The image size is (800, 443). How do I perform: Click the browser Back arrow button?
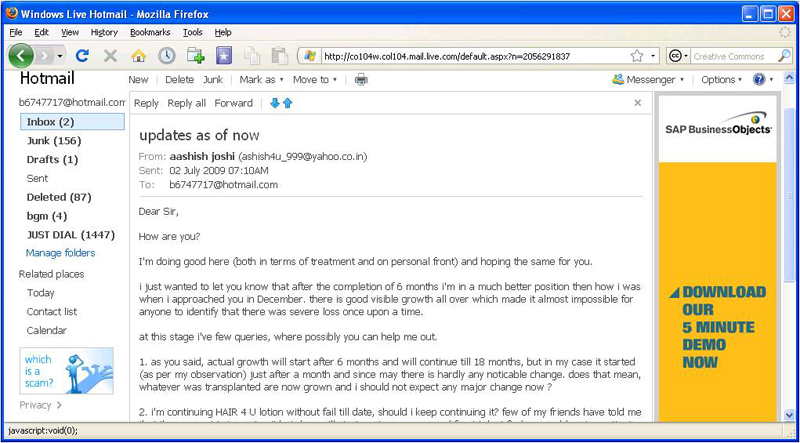click(x=24, y=56)
